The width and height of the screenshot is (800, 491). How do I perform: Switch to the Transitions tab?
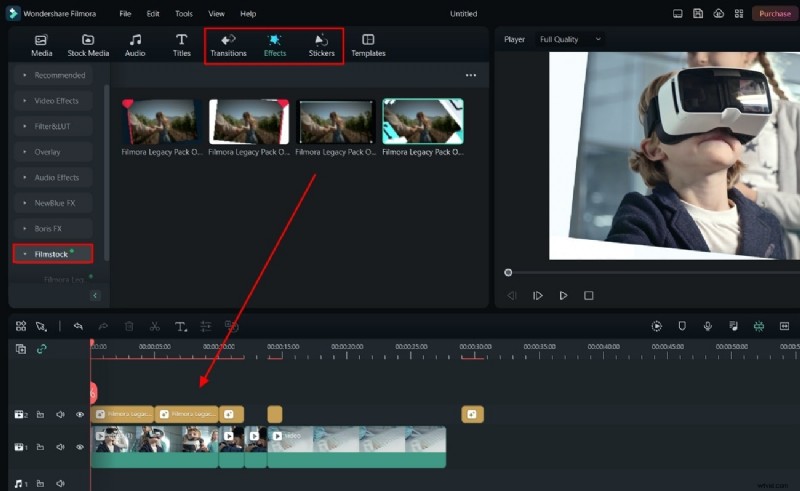[228, 45]
